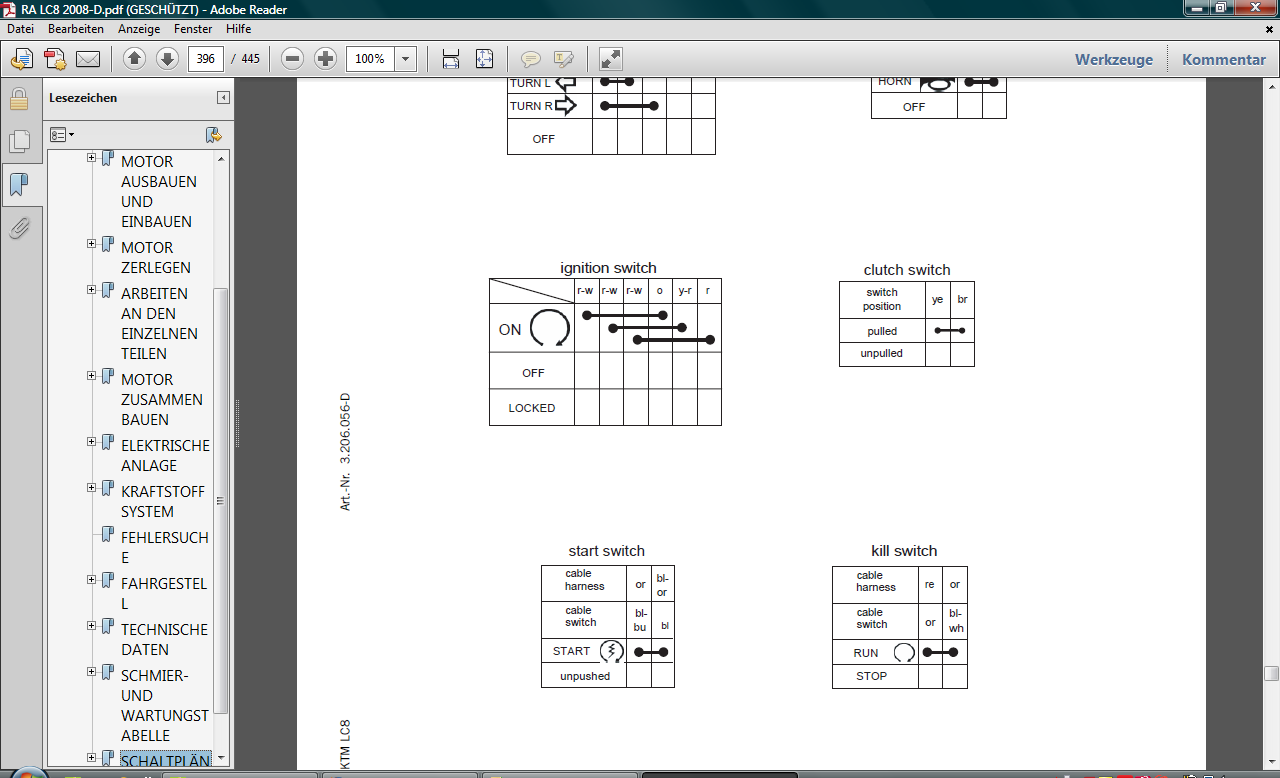
Task: Click the page number input field
Action: [206, 59]
